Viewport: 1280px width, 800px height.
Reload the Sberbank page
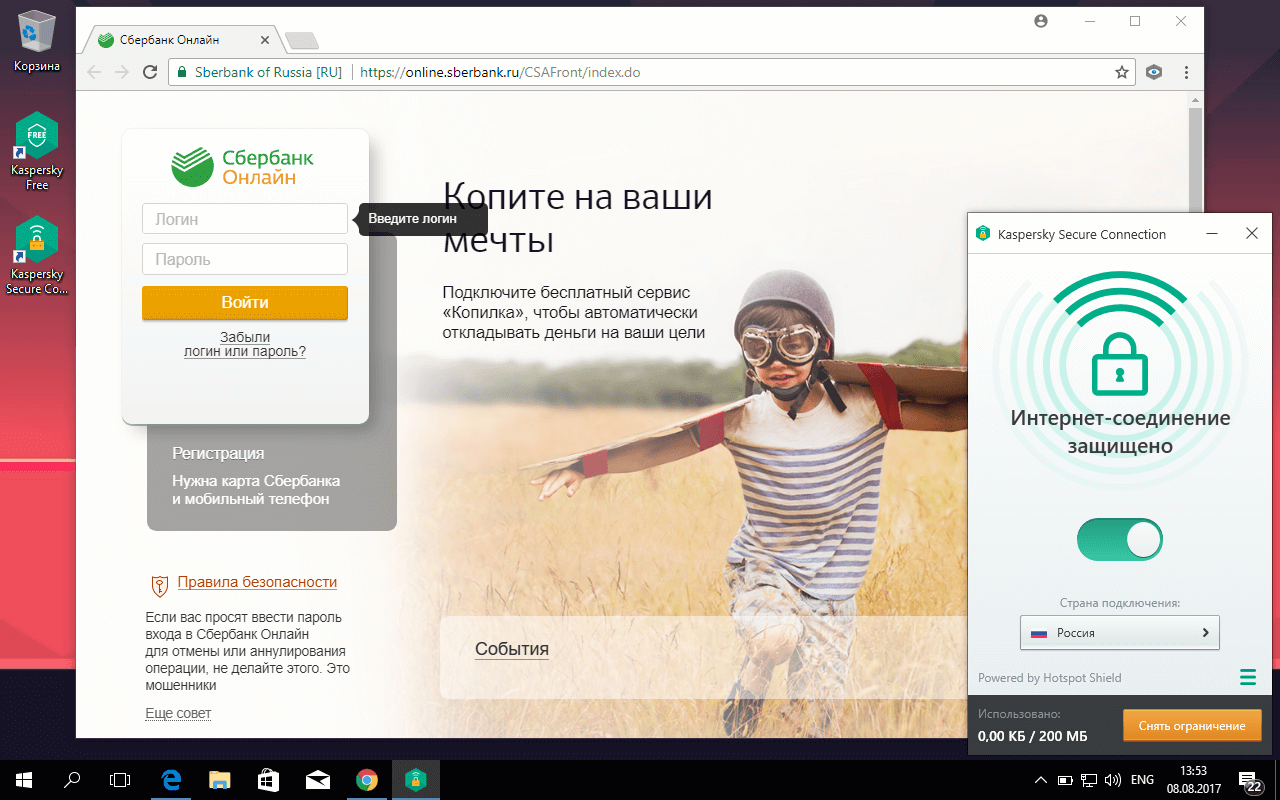pos(150,72)
